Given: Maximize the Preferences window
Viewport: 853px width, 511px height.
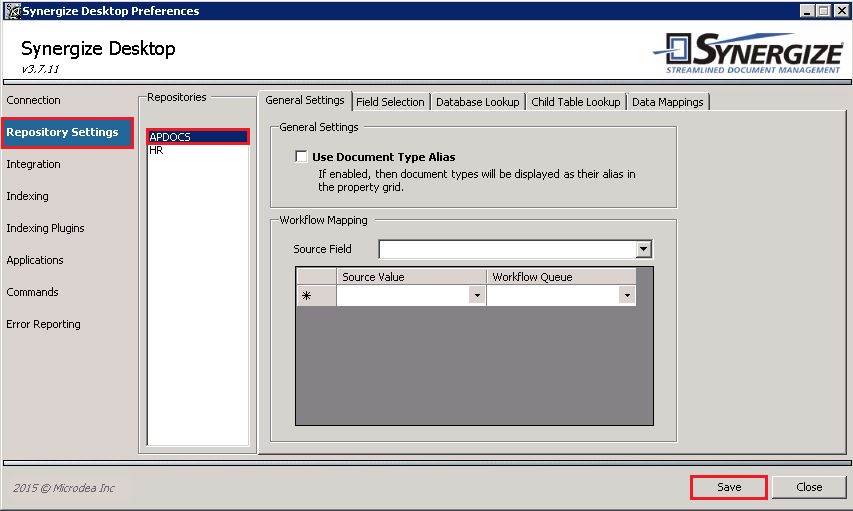Looking at the screenshot, I should pos(824,10).
